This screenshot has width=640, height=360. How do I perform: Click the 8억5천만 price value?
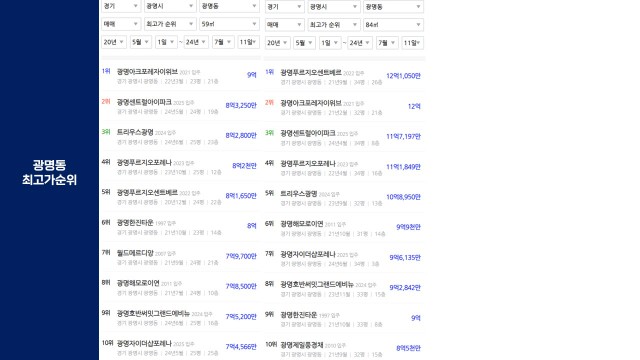(408, 348)
